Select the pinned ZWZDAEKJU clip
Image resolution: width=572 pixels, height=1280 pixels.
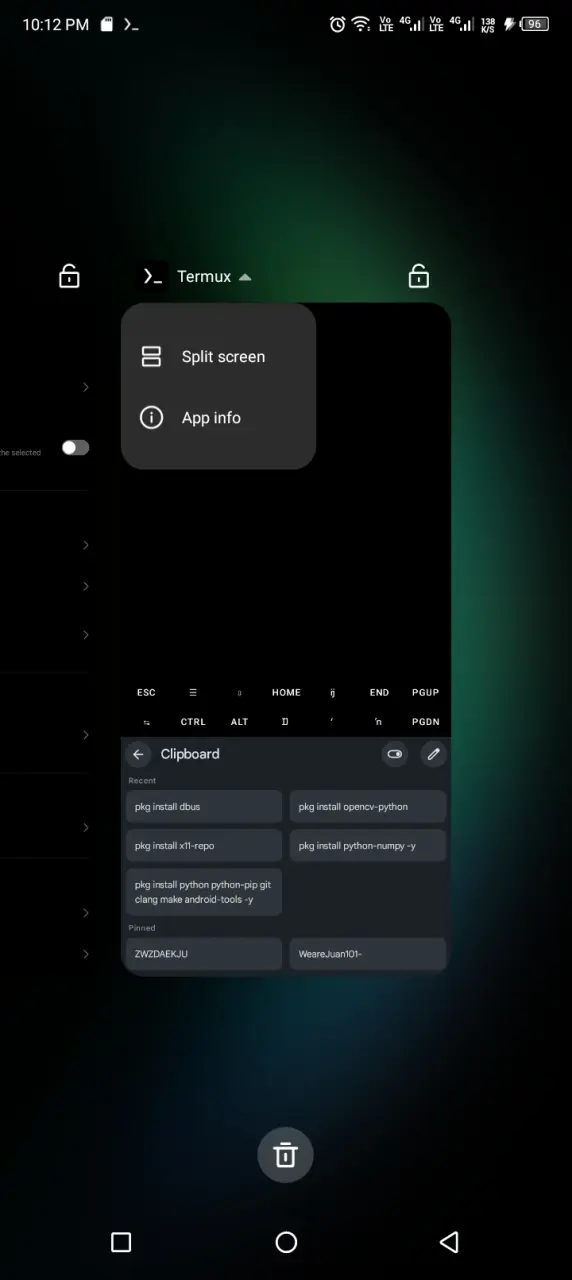[204, 954]
